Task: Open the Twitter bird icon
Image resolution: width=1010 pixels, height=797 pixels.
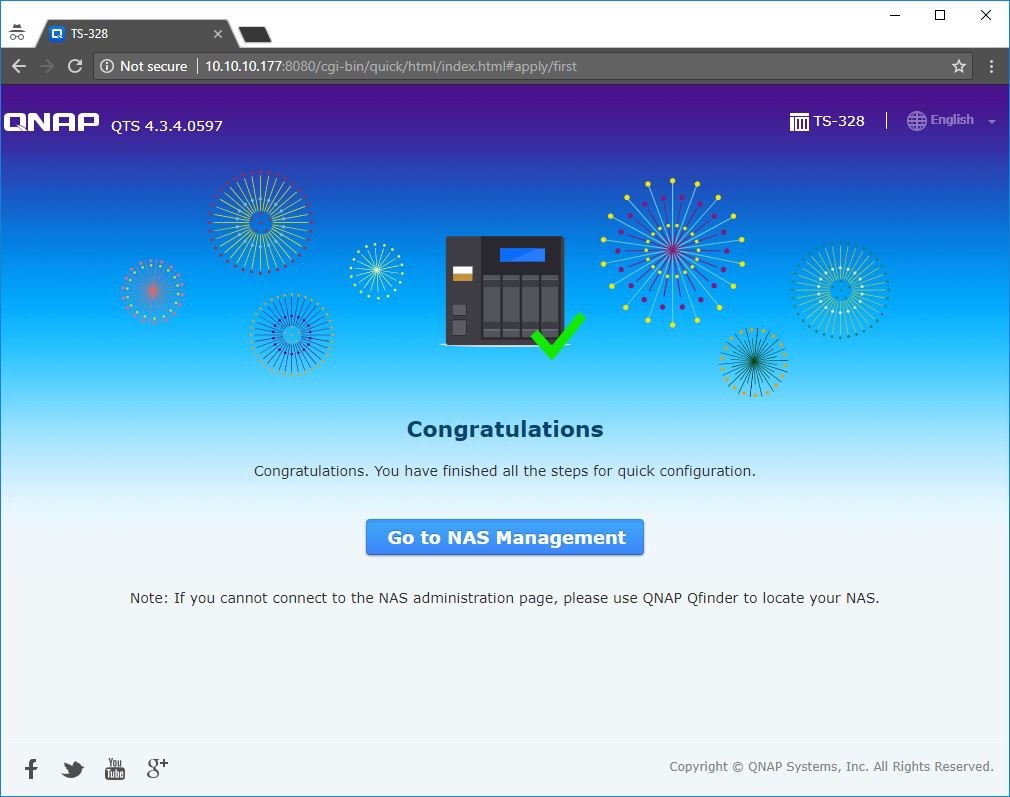Action: 73,769
